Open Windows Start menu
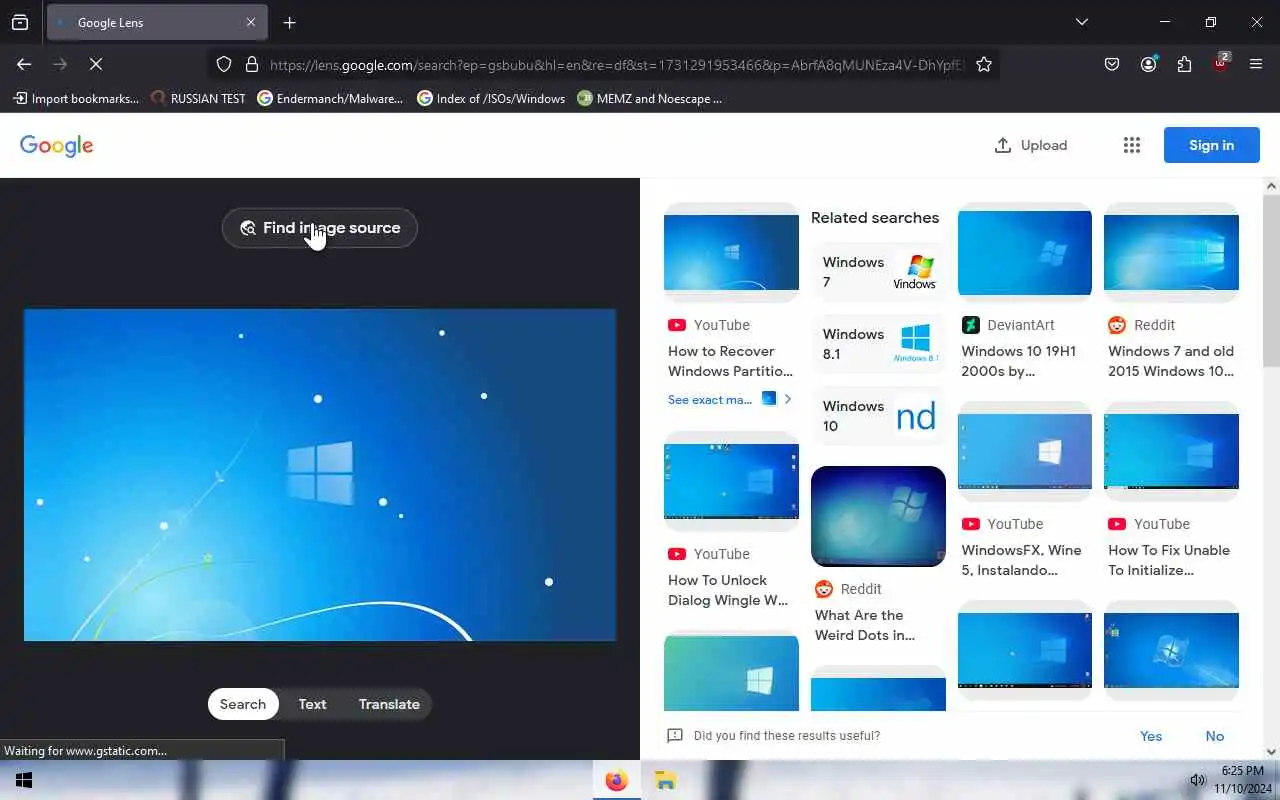The height and width of the screenshot is (800, 1280). point(24,780)
